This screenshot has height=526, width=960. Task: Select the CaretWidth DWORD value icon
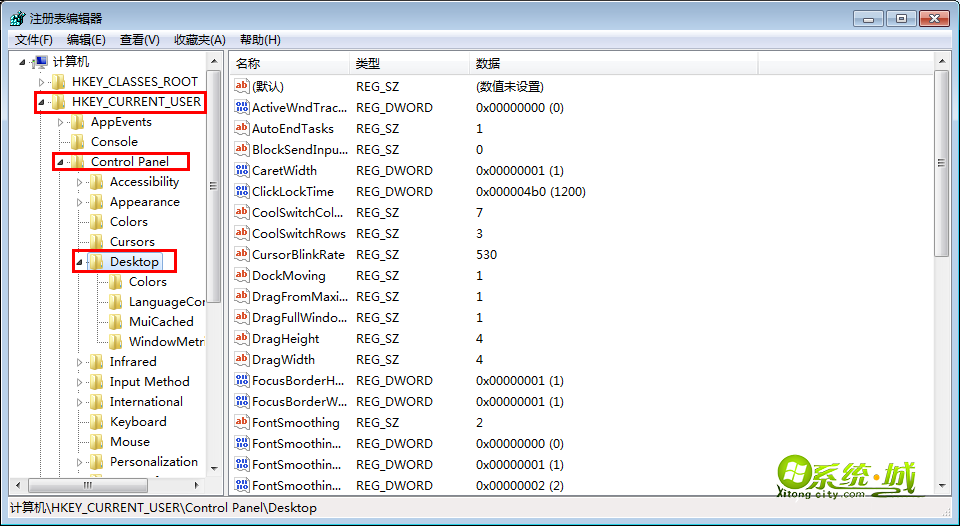pos(241,171)
